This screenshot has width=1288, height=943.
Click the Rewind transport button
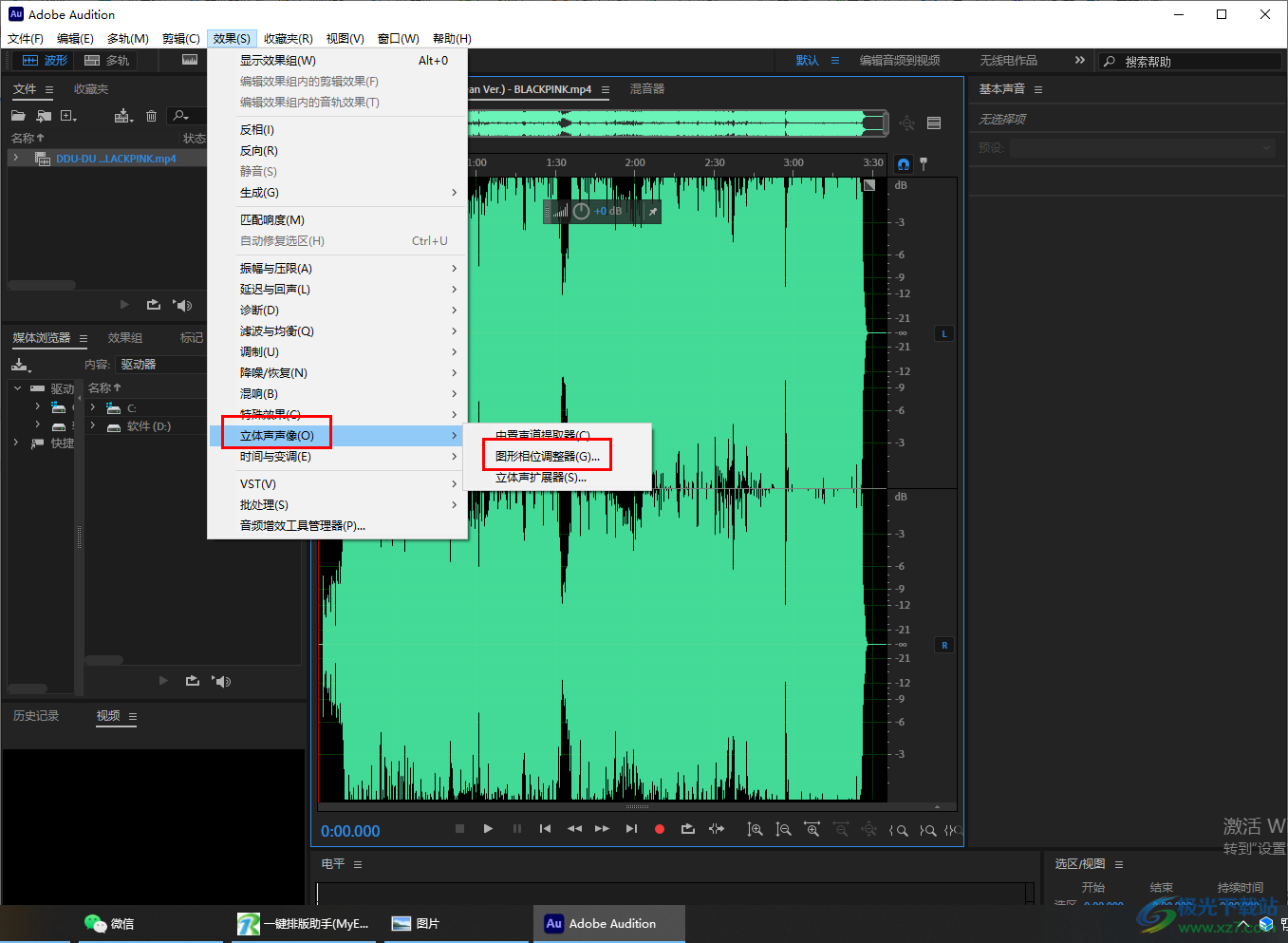[574, 829]
